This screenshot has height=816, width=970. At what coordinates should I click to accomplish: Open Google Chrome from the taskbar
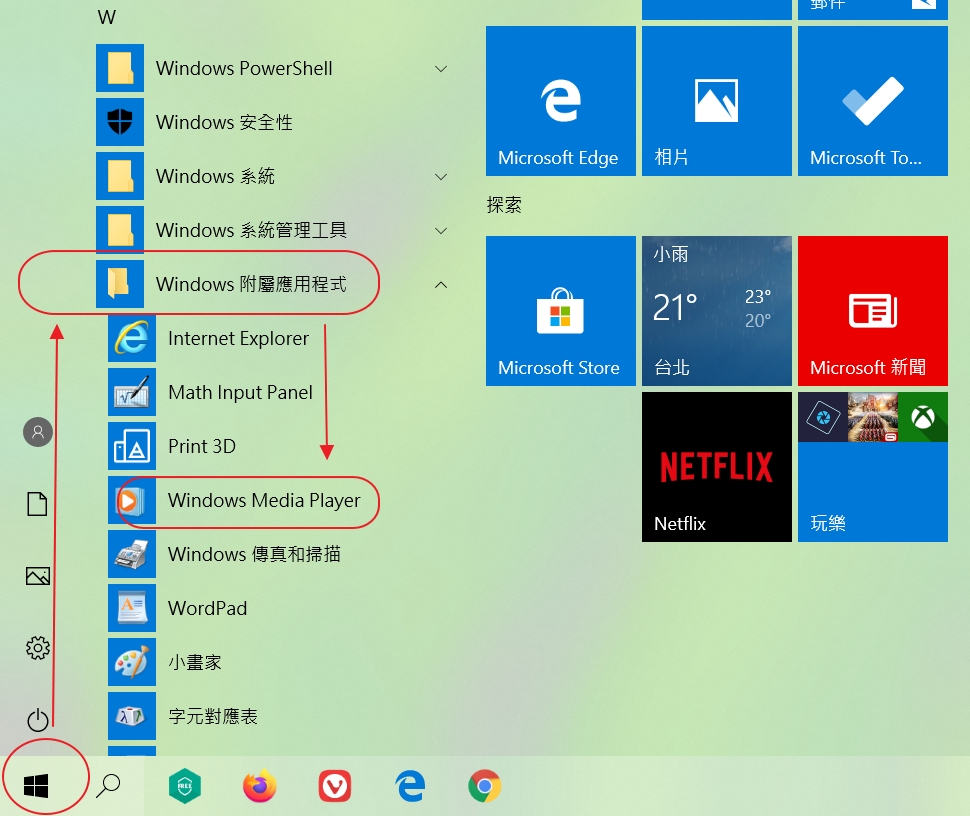485,786
